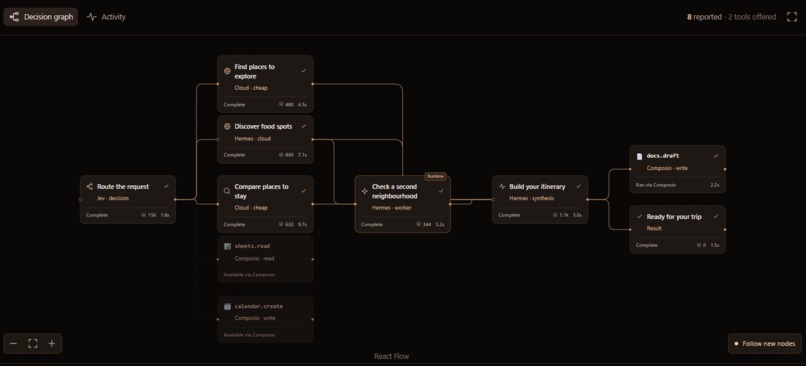
Task: Click the calendar.create calendar icon
Action: click(227, 306)
